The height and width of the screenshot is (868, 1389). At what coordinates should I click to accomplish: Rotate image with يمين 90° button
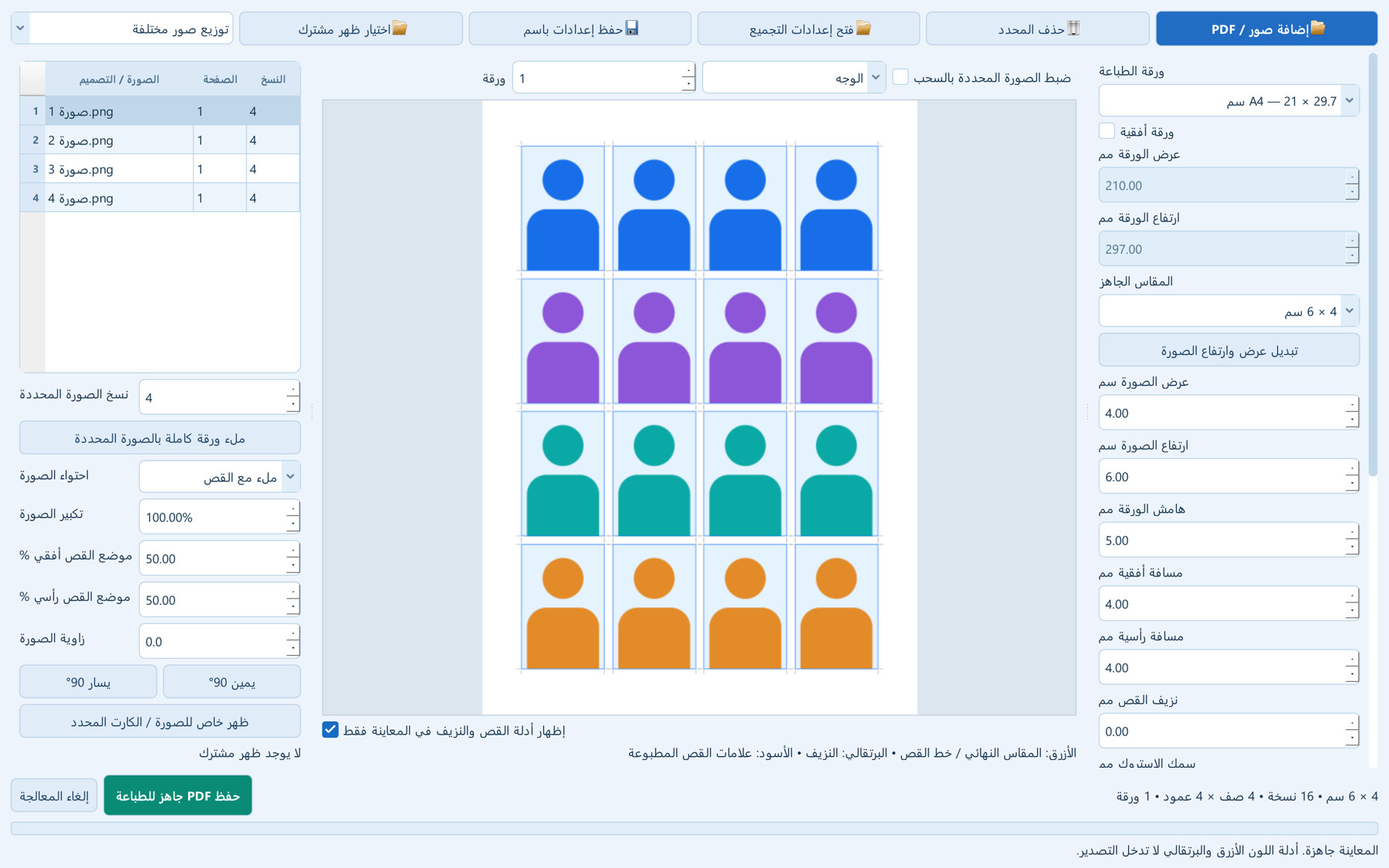(x=231, y=682)
